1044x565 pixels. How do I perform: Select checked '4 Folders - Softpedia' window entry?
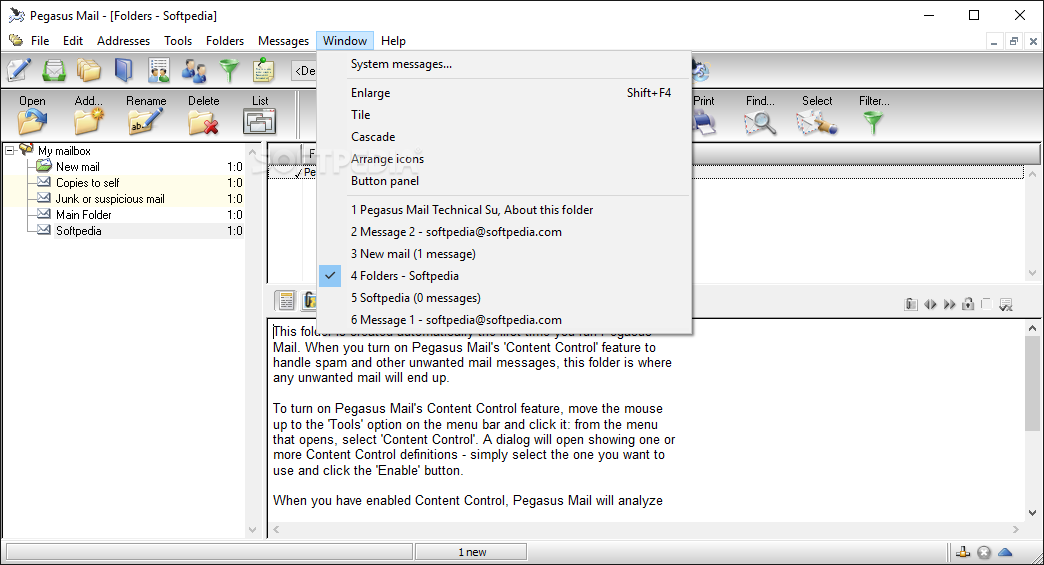pyautogui.click(x=505, y=276)
